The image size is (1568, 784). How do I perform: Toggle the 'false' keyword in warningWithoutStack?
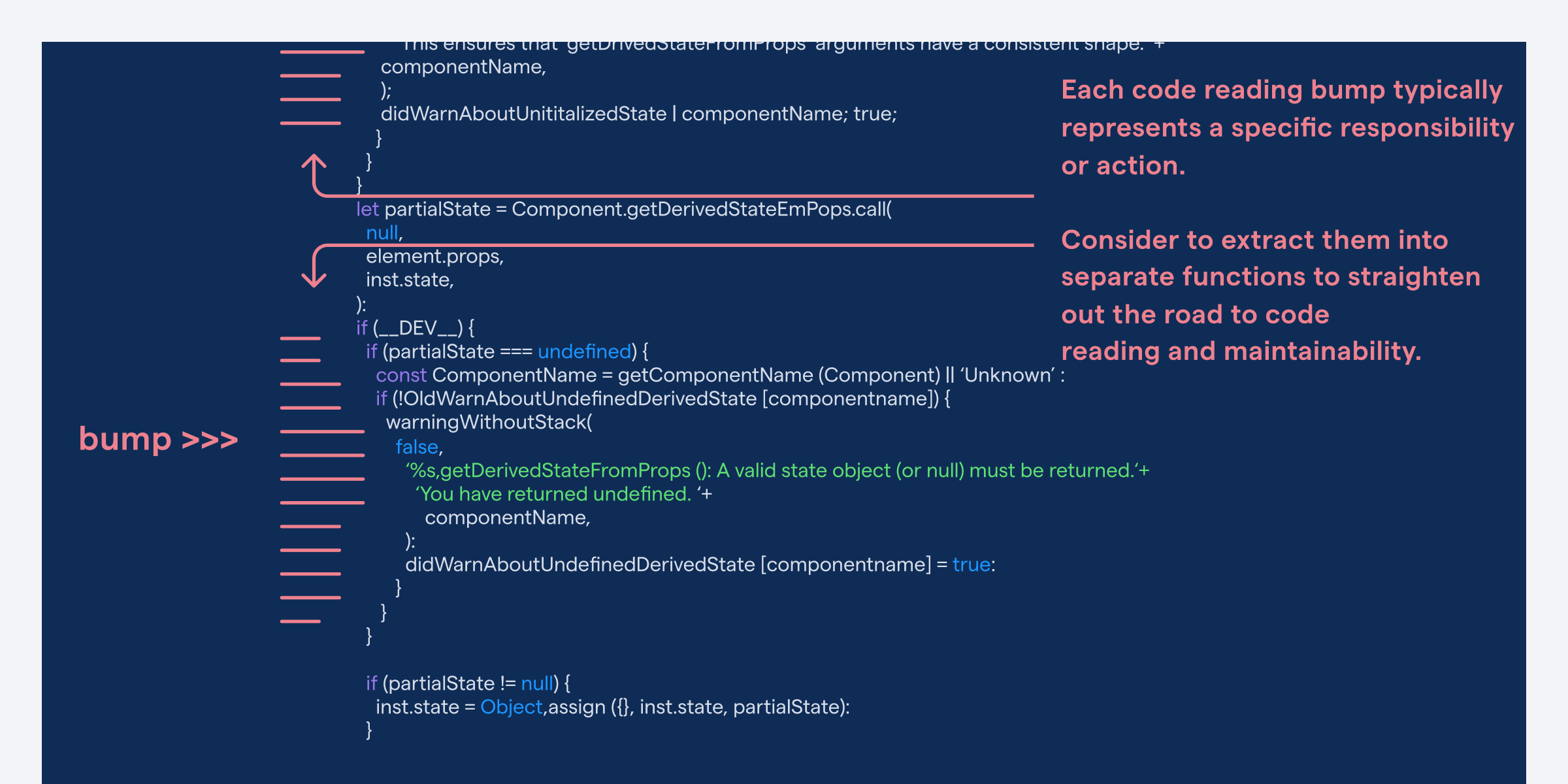[418, 446]
